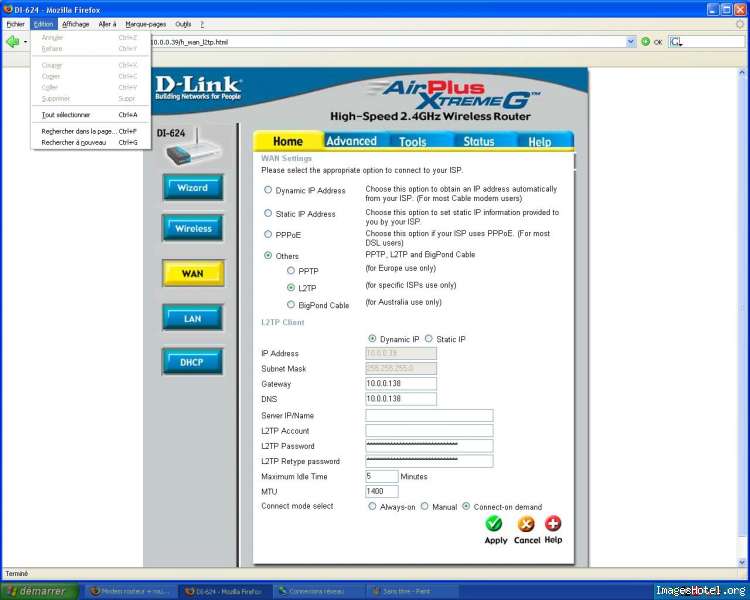Open the Wizard setup button
Viewport: 750px width, 600px height.
[193, 188]
